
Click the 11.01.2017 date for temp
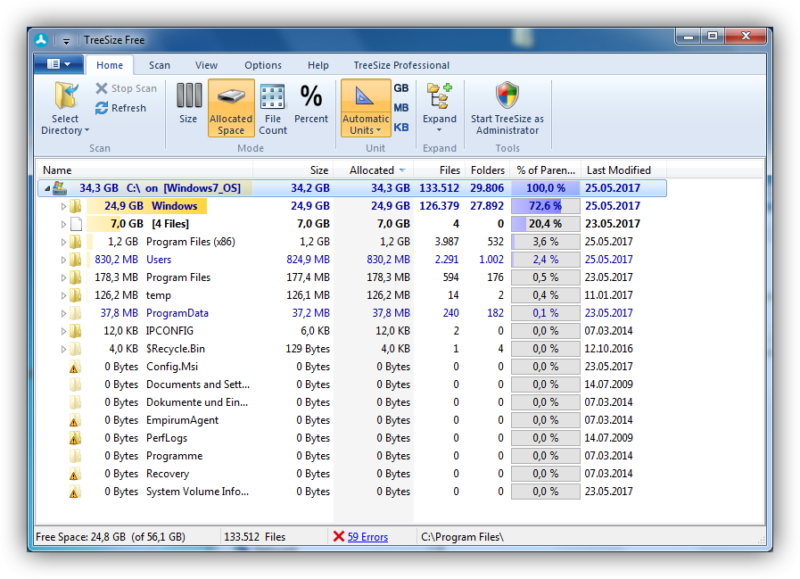pos(609,295)
